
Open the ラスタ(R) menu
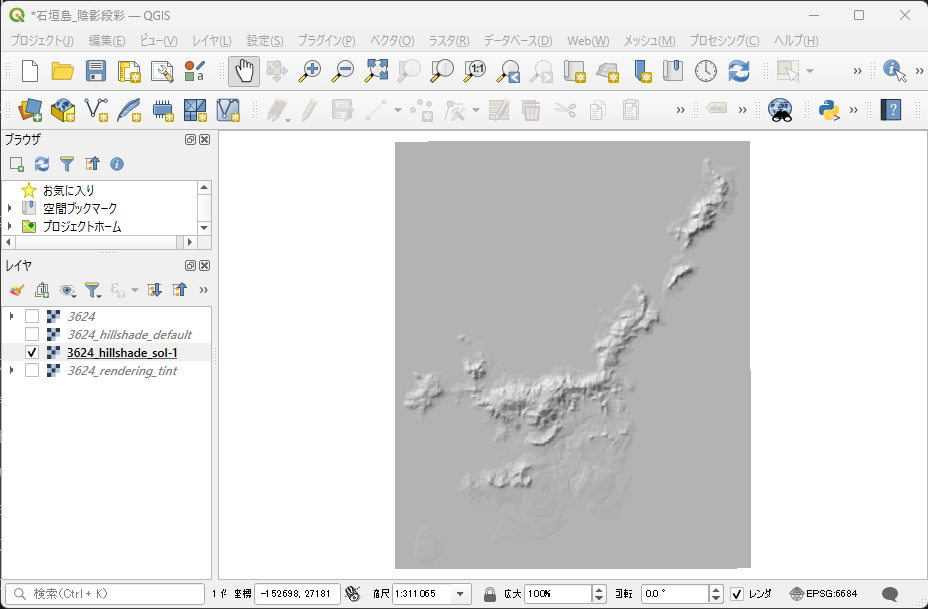(448, 41)
